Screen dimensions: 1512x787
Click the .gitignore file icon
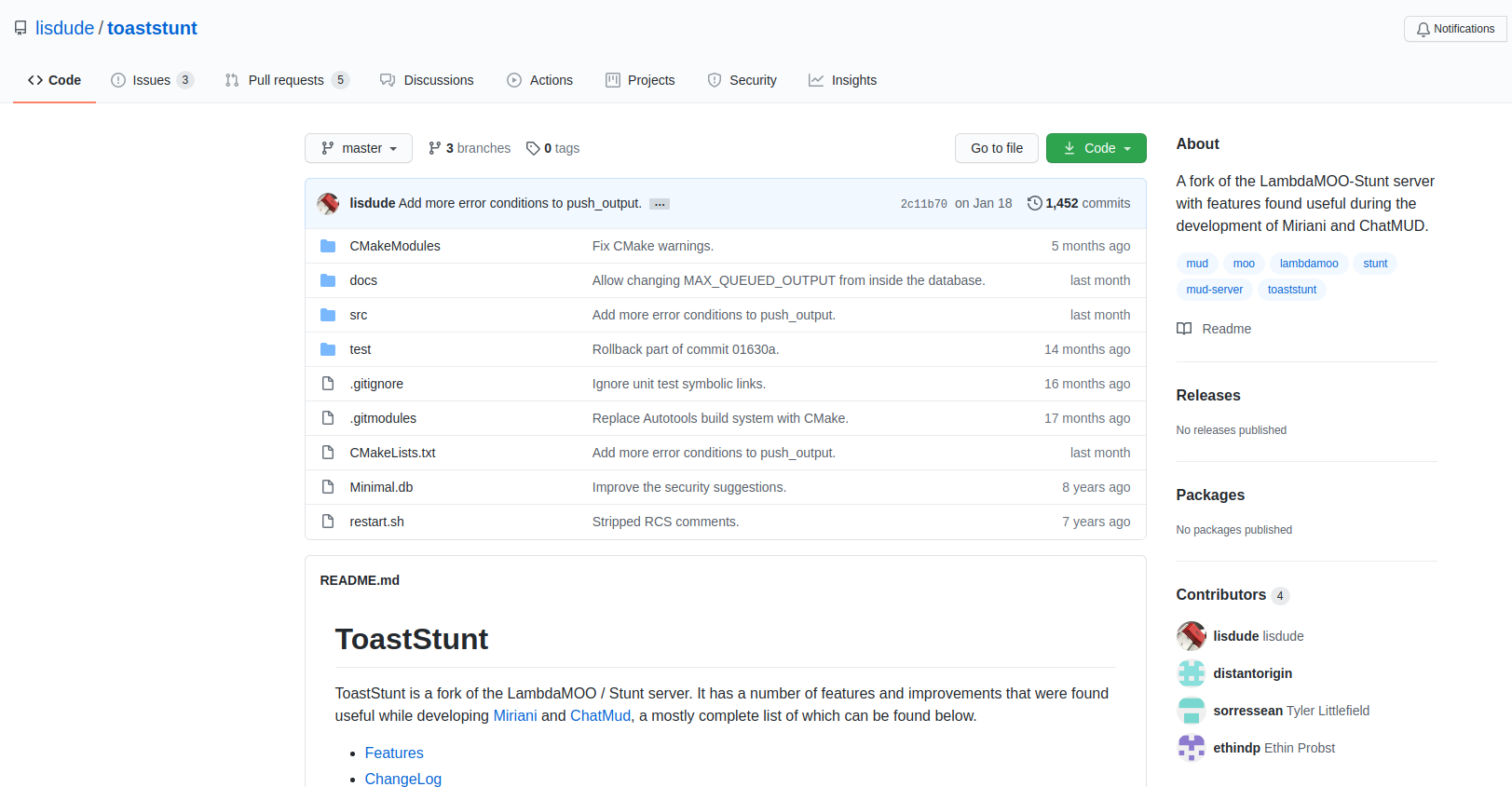(x=328, y=384)
